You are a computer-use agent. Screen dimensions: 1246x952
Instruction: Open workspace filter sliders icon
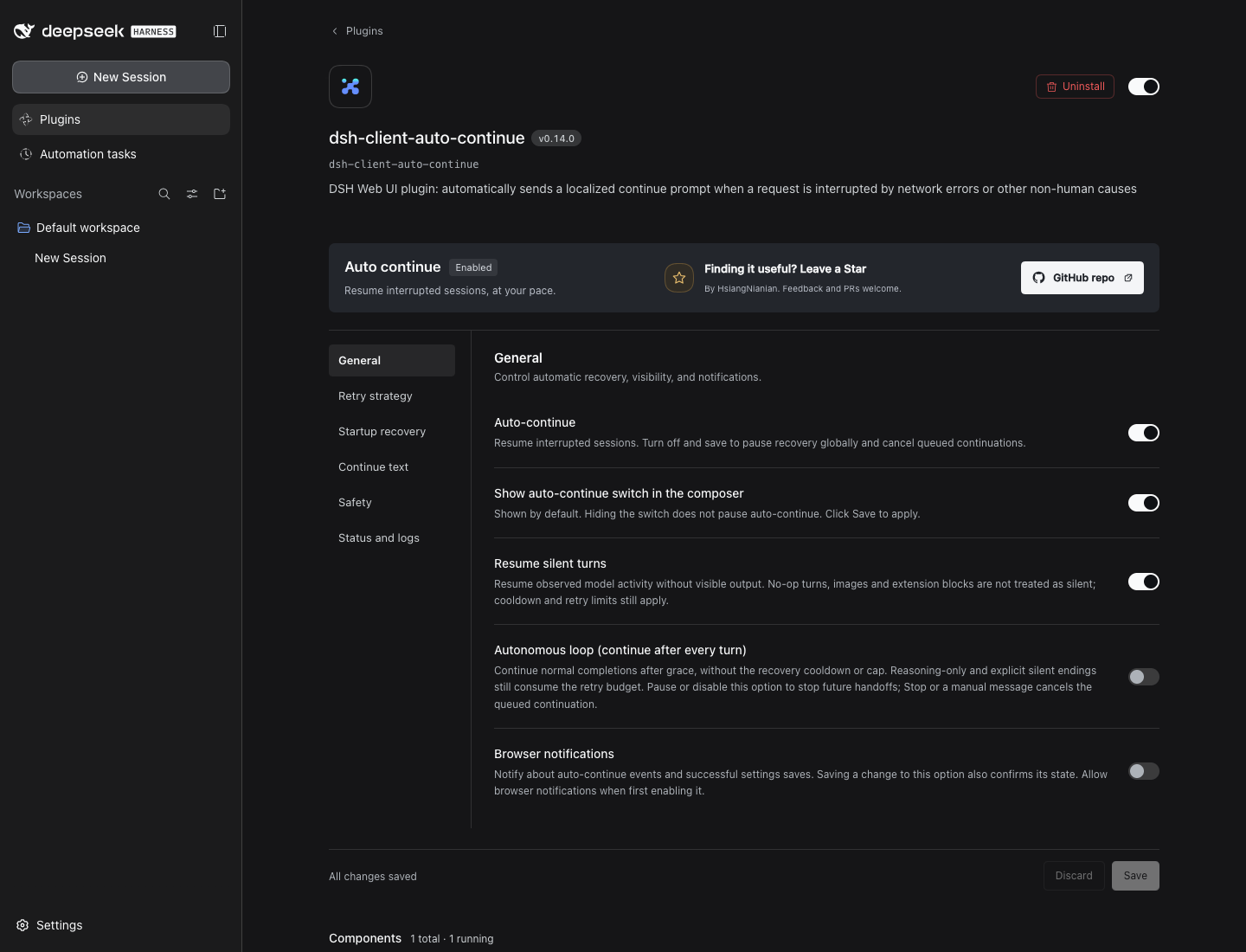point(192,194)
